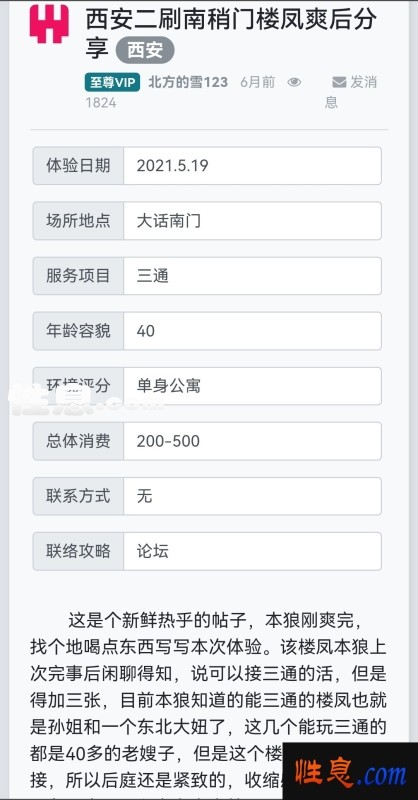
Task: Click the post title heading
Action: coord(231,34)
